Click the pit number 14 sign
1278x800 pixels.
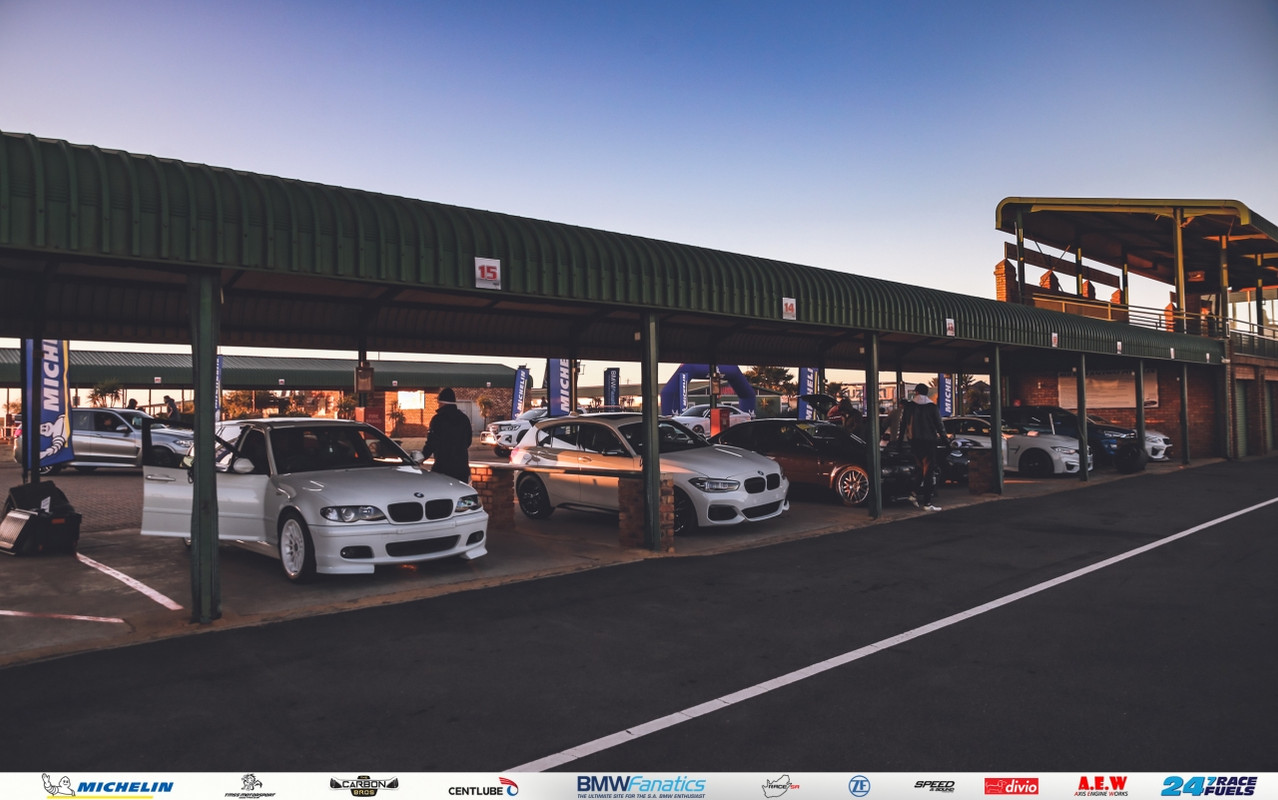(x=788, y=308)
